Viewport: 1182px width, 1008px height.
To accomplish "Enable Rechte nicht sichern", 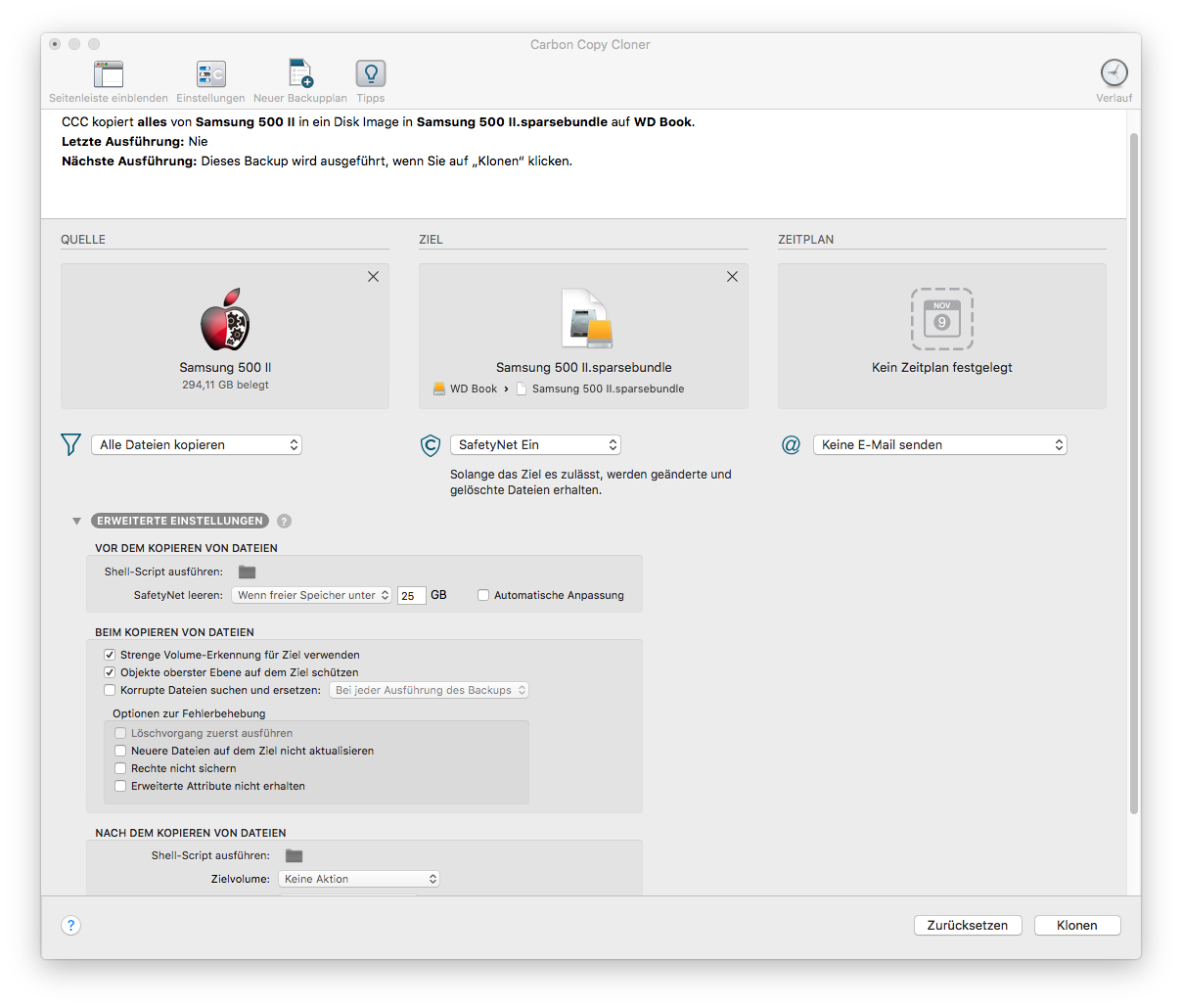I will point(120,768).
